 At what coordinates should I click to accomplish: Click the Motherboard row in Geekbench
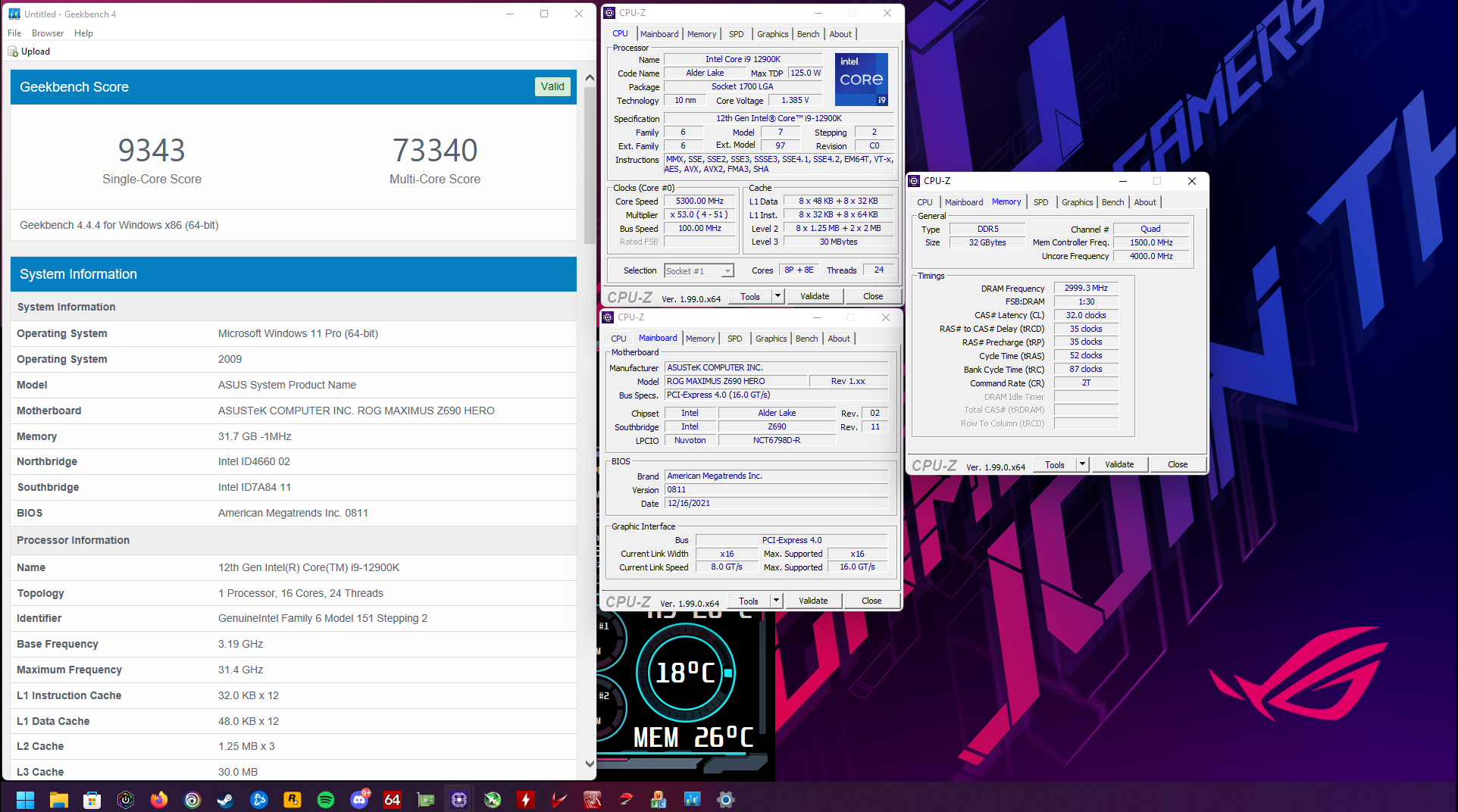tap(293, 411)
